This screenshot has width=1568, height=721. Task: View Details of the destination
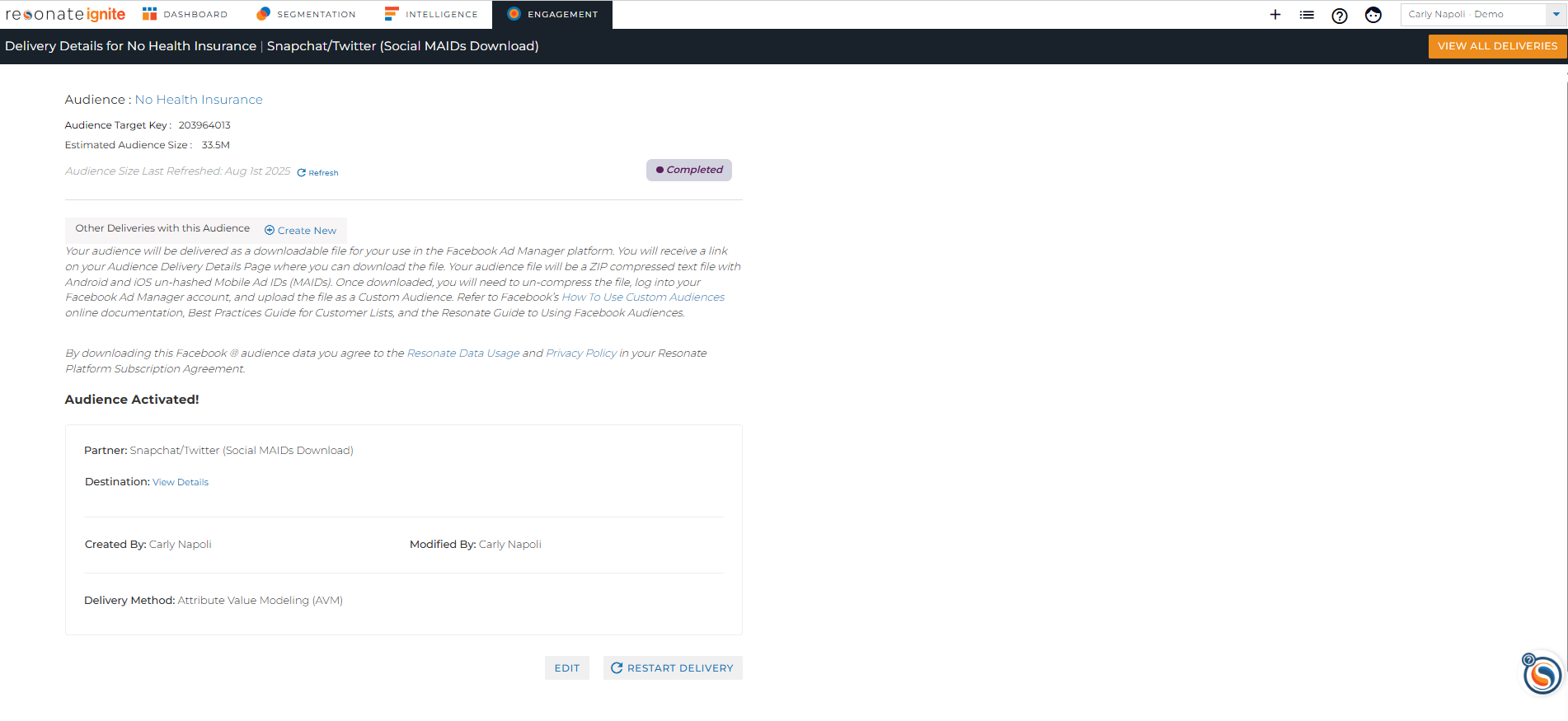click(181, 482)
